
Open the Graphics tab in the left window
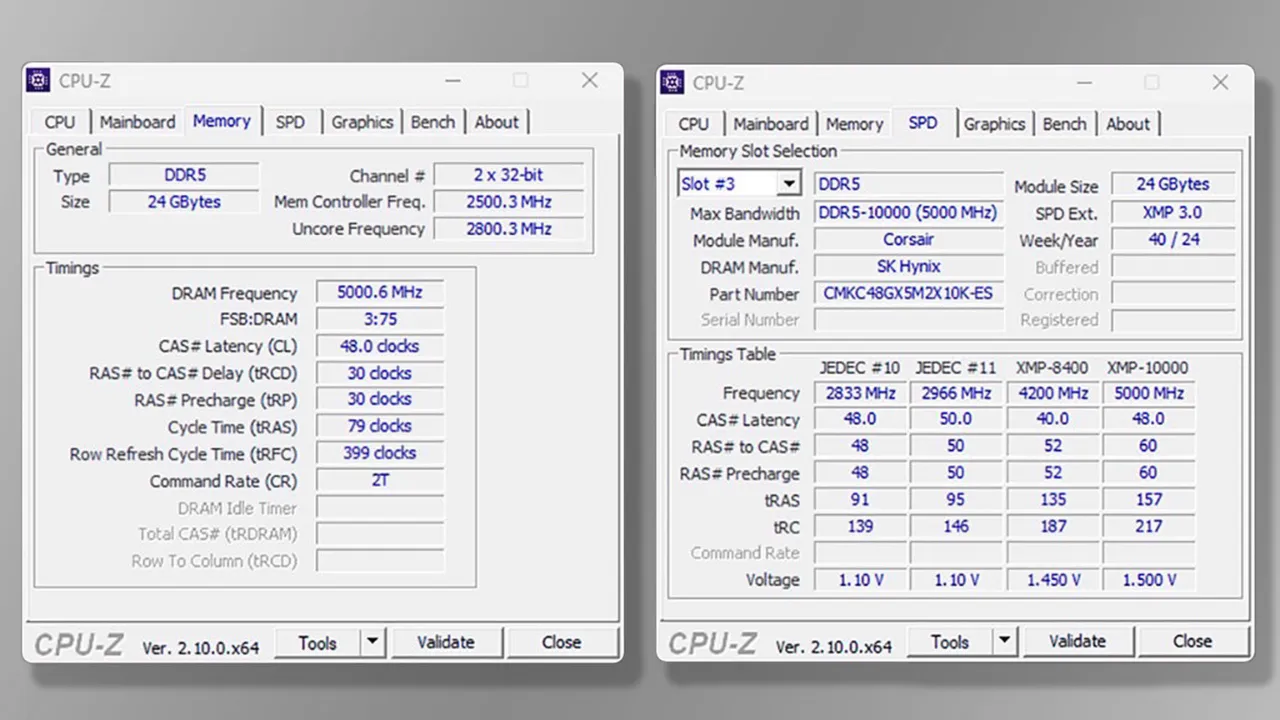[x=362, y=122]
